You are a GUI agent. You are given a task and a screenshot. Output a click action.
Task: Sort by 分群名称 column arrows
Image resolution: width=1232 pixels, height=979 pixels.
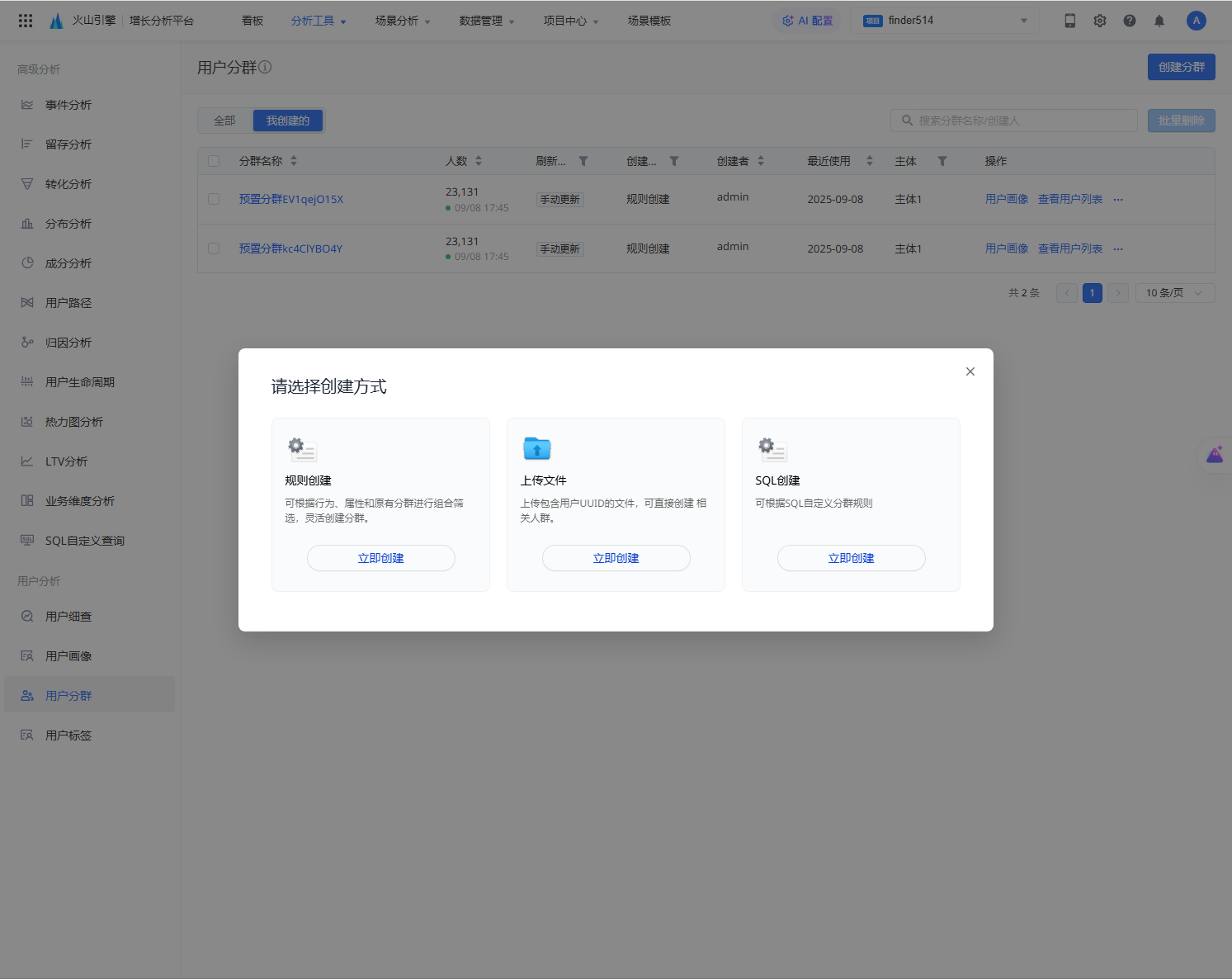click(294, 161)
